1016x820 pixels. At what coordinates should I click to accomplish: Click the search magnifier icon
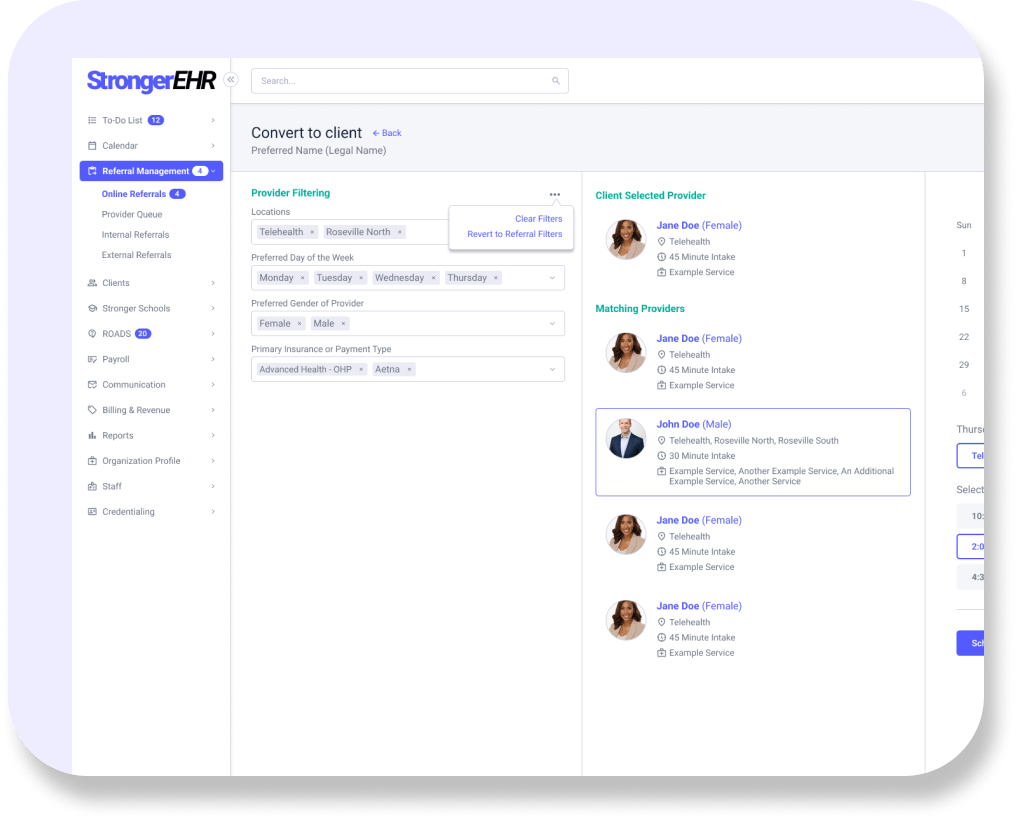556,81
